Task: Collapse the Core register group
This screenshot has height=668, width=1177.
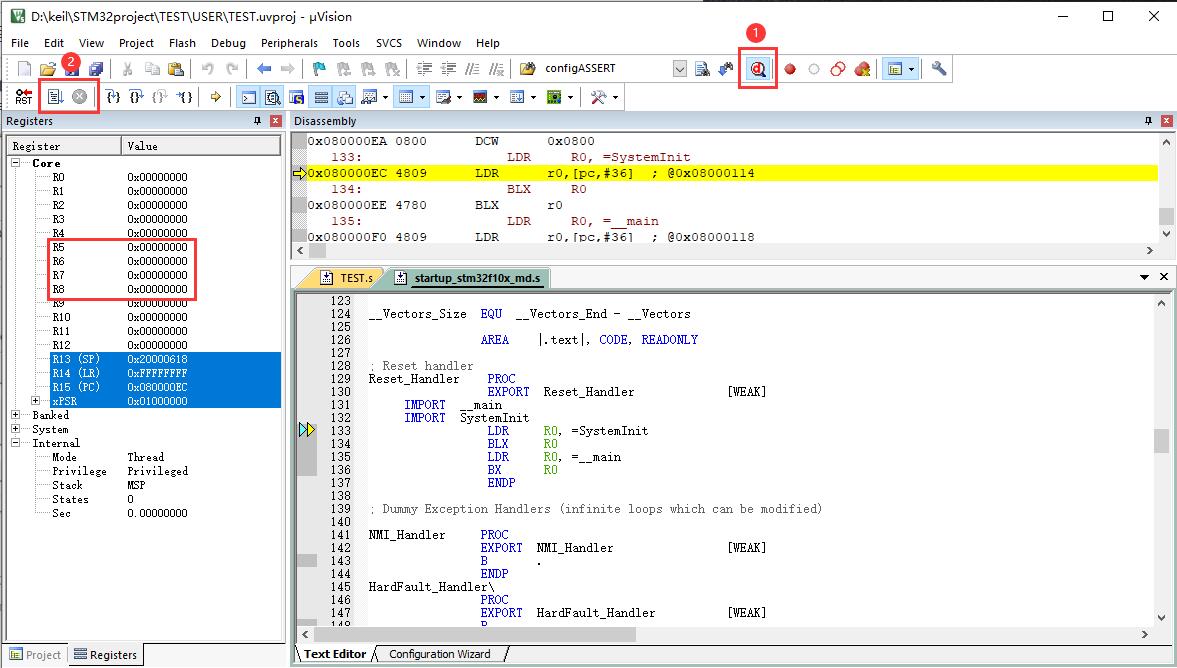Action: tap(15, 163)
